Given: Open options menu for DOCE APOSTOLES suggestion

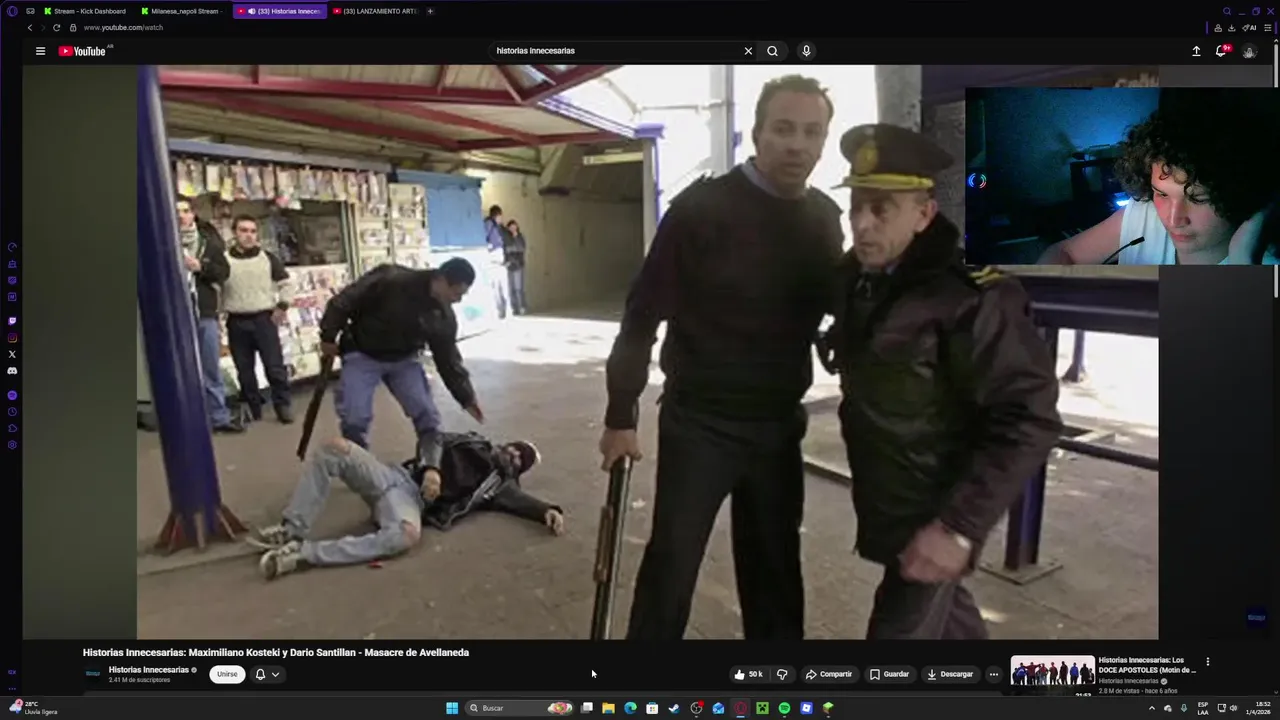Looking at the screenshot, I should [x=1208, y=661].
